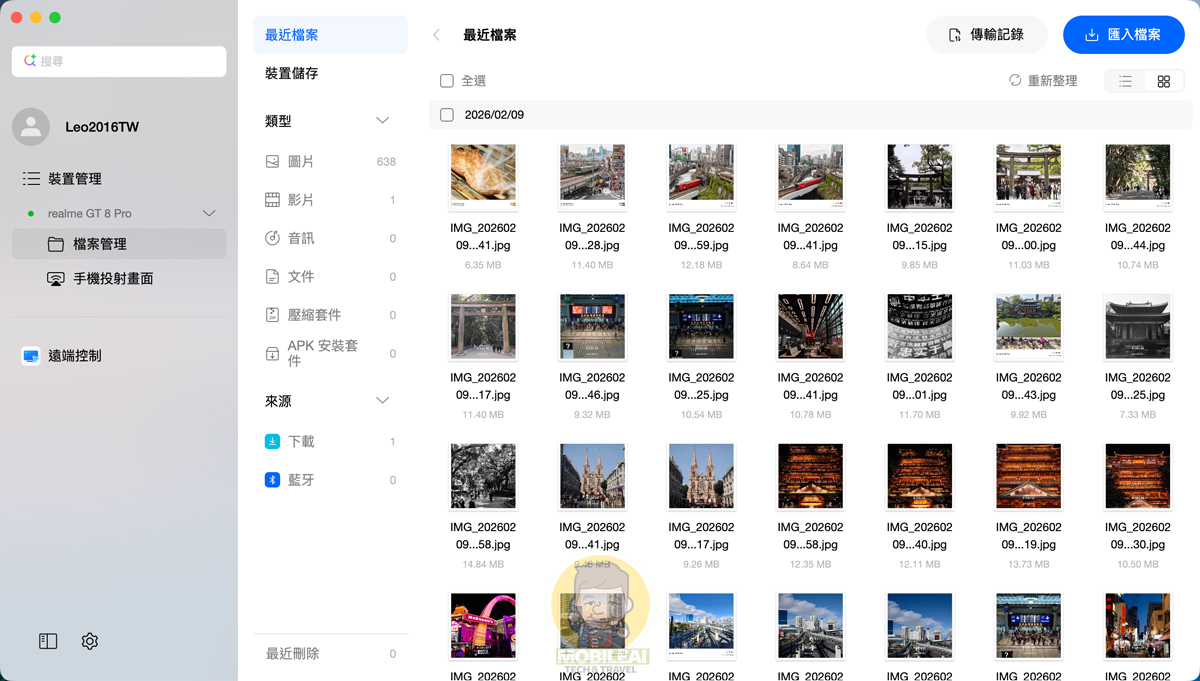This screenshot has width=1200, height=681.
Task: Open 檔案管理 folder item
Action: point(119,244)
